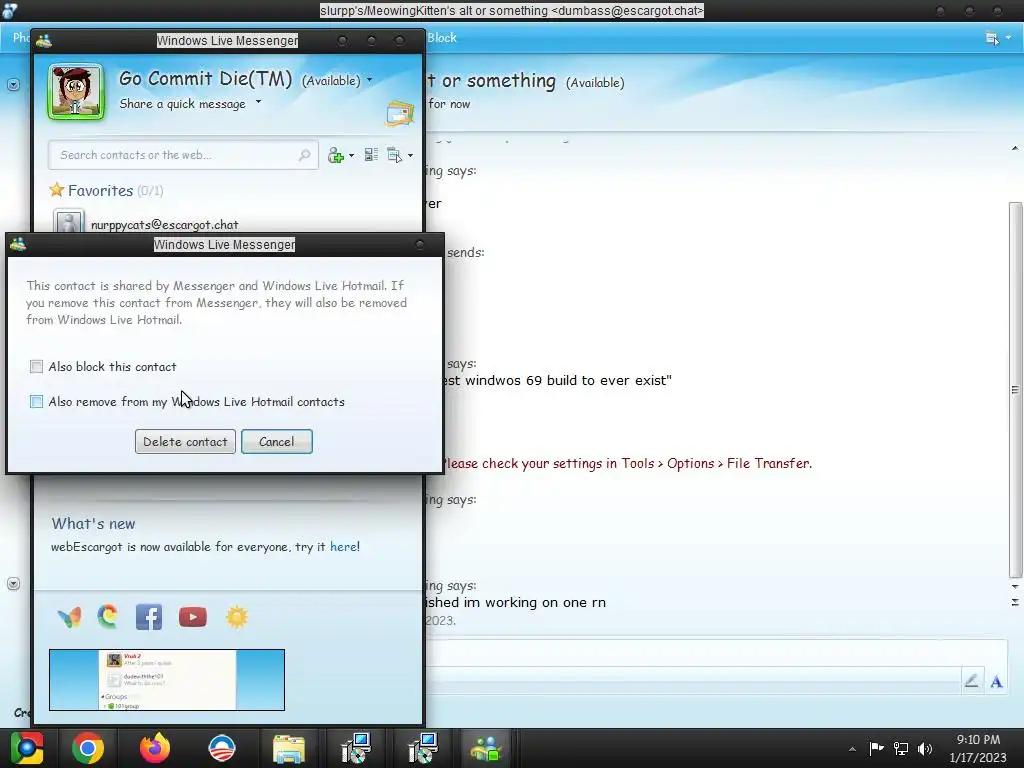
Task: Close the delete contact dialog
Action: pos(420,245)
